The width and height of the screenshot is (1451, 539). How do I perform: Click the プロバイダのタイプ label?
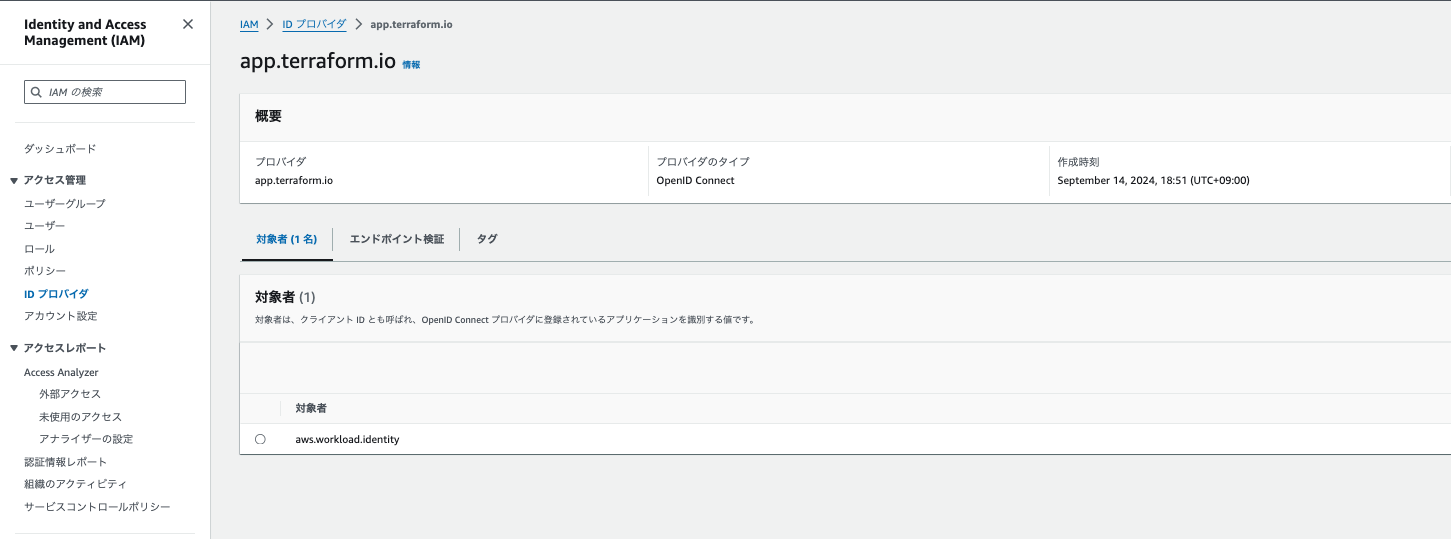(x=702, y=161)
